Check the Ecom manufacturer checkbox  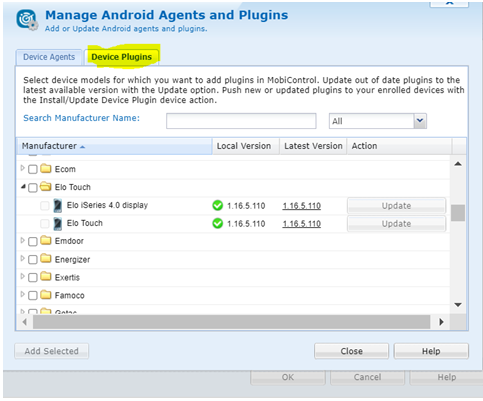point(33,169)
